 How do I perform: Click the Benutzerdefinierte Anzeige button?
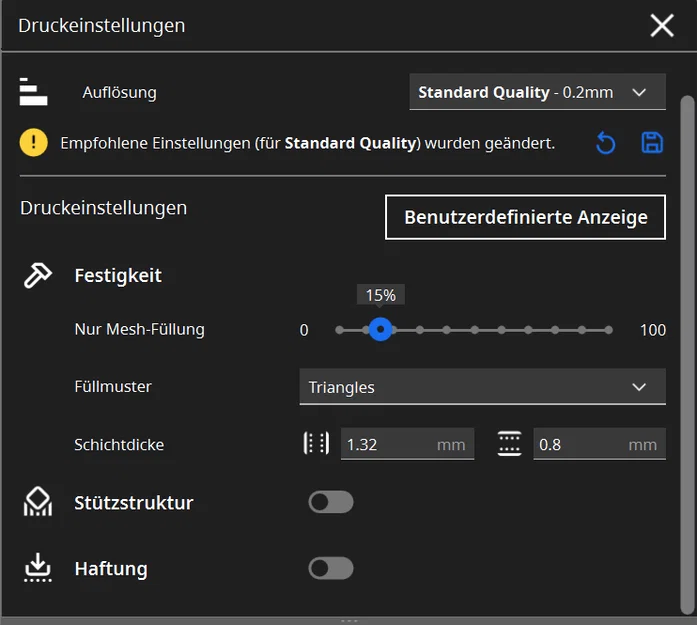point(525,217)
